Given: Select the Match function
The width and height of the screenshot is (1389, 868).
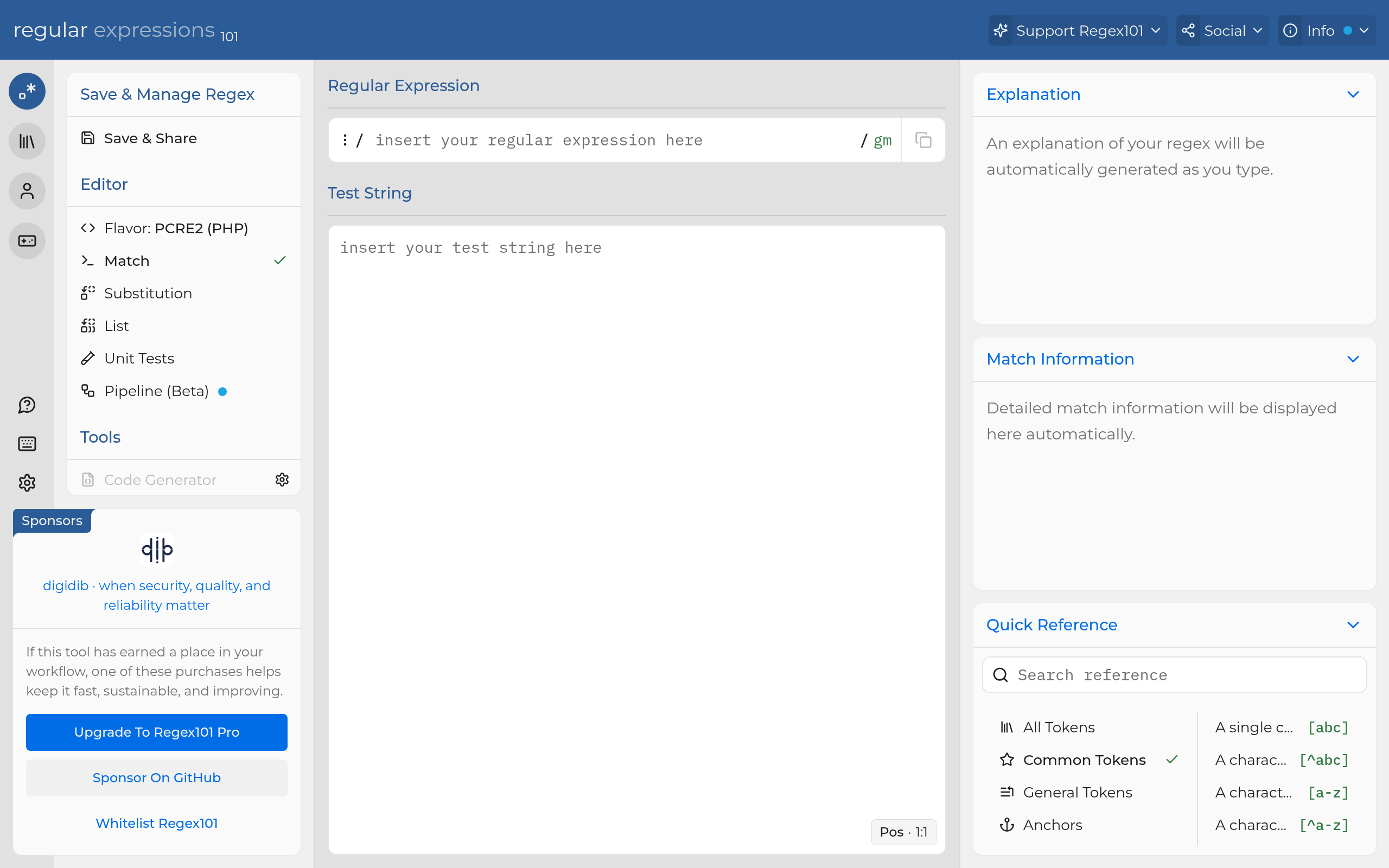Looking at the screenshot, I should [184, 260].
